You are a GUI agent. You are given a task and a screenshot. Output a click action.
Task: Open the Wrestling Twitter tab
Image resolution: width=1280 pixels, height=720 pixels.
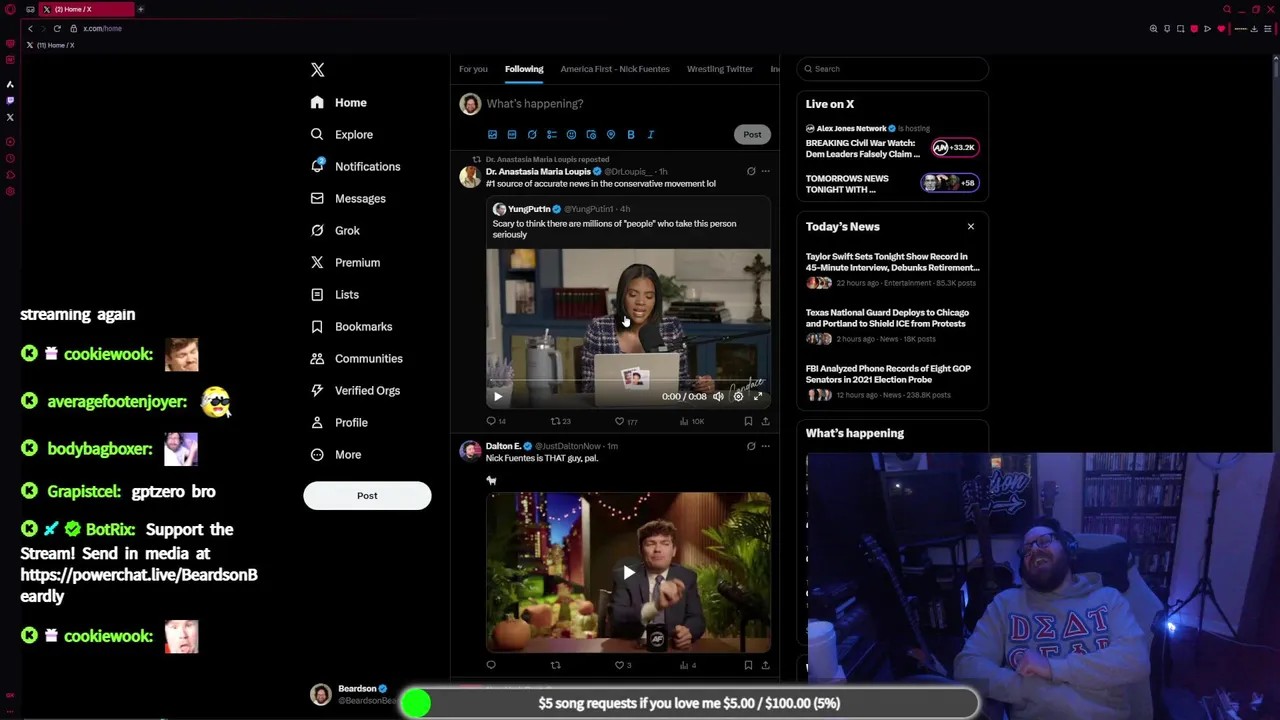[x=719, y=69]
